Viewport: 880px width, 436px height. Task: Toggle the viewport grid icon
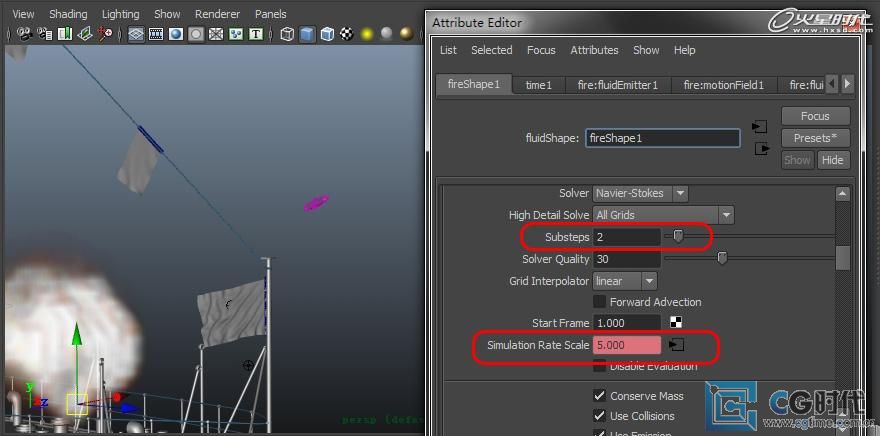[136, 34]
